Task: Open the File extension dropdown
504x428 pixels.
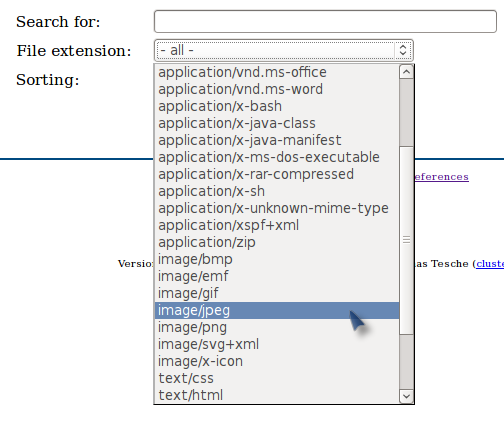Action: [284, 51]
